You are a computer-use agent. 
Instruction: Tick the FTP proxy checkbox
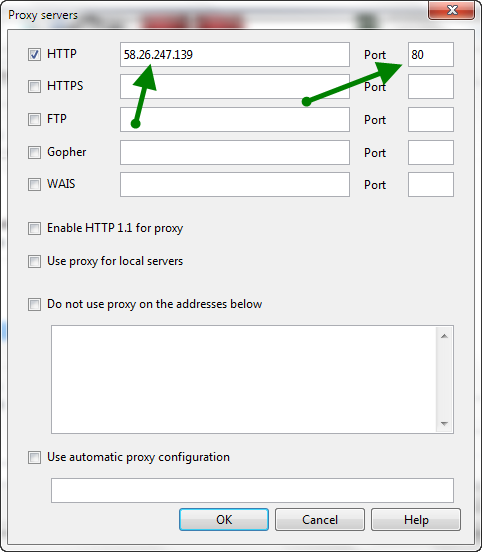point(34,119)
